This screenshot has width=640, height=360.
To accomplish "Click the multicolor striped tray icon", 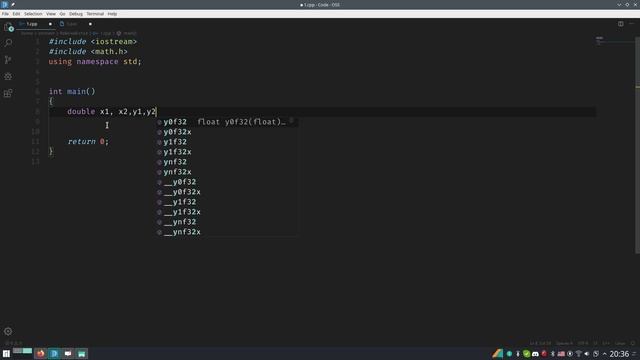I will 497,353.
